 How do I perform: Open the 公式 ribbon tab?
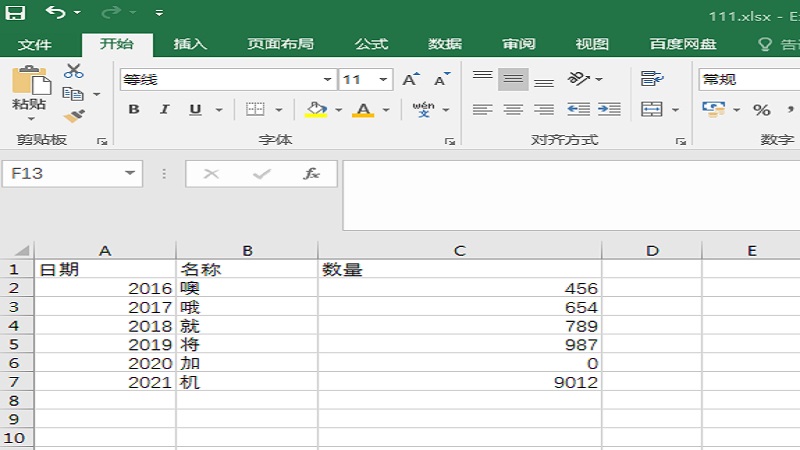click(371, 44)
